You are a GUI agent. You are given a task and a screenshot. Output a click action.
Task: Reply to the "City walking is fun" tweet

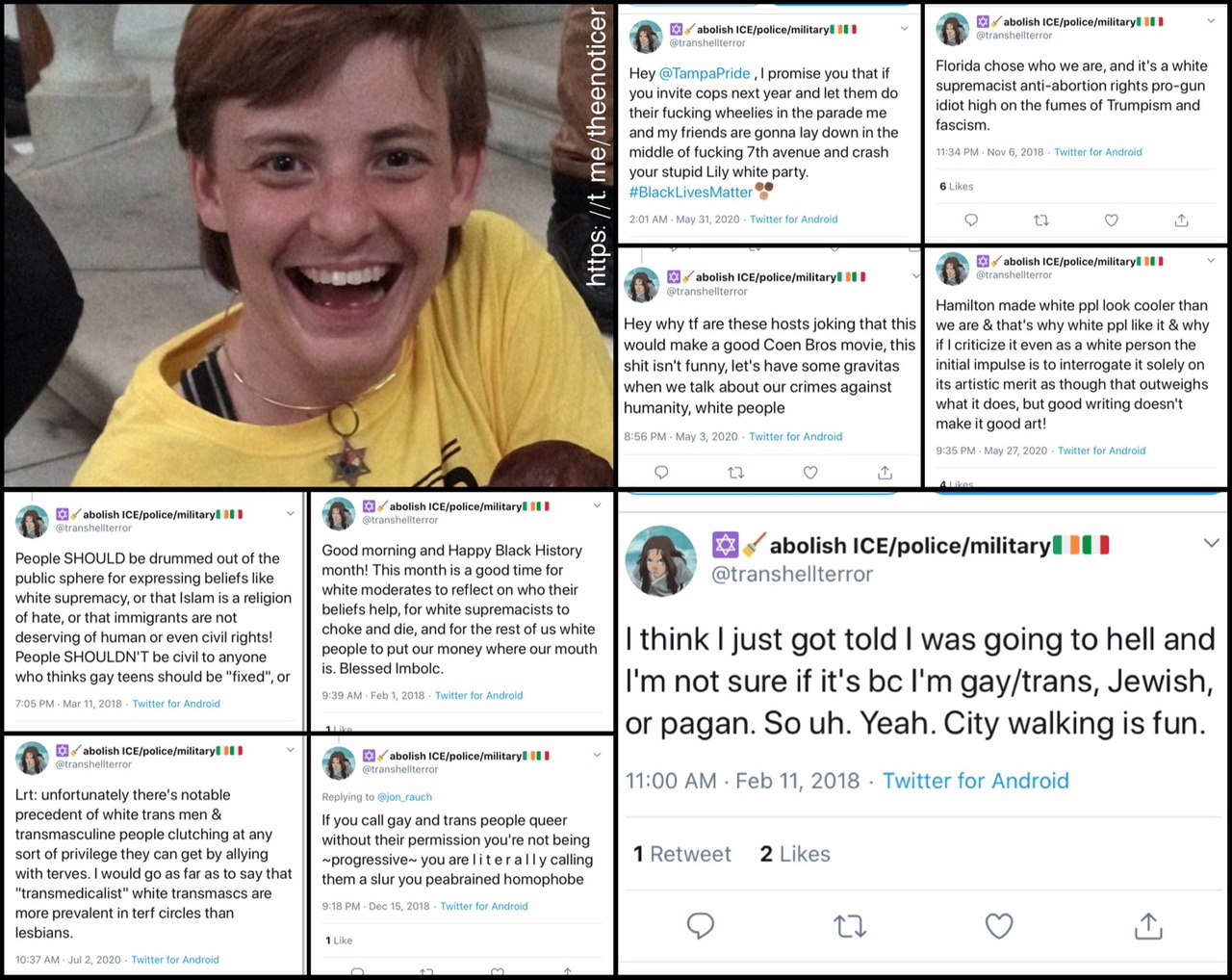(x=701, y=926)
